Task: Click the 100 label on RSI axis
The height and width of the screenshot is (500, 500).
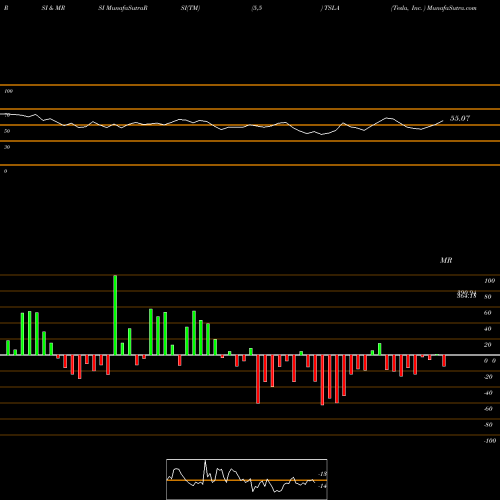Action: click(x=9, y=91)
